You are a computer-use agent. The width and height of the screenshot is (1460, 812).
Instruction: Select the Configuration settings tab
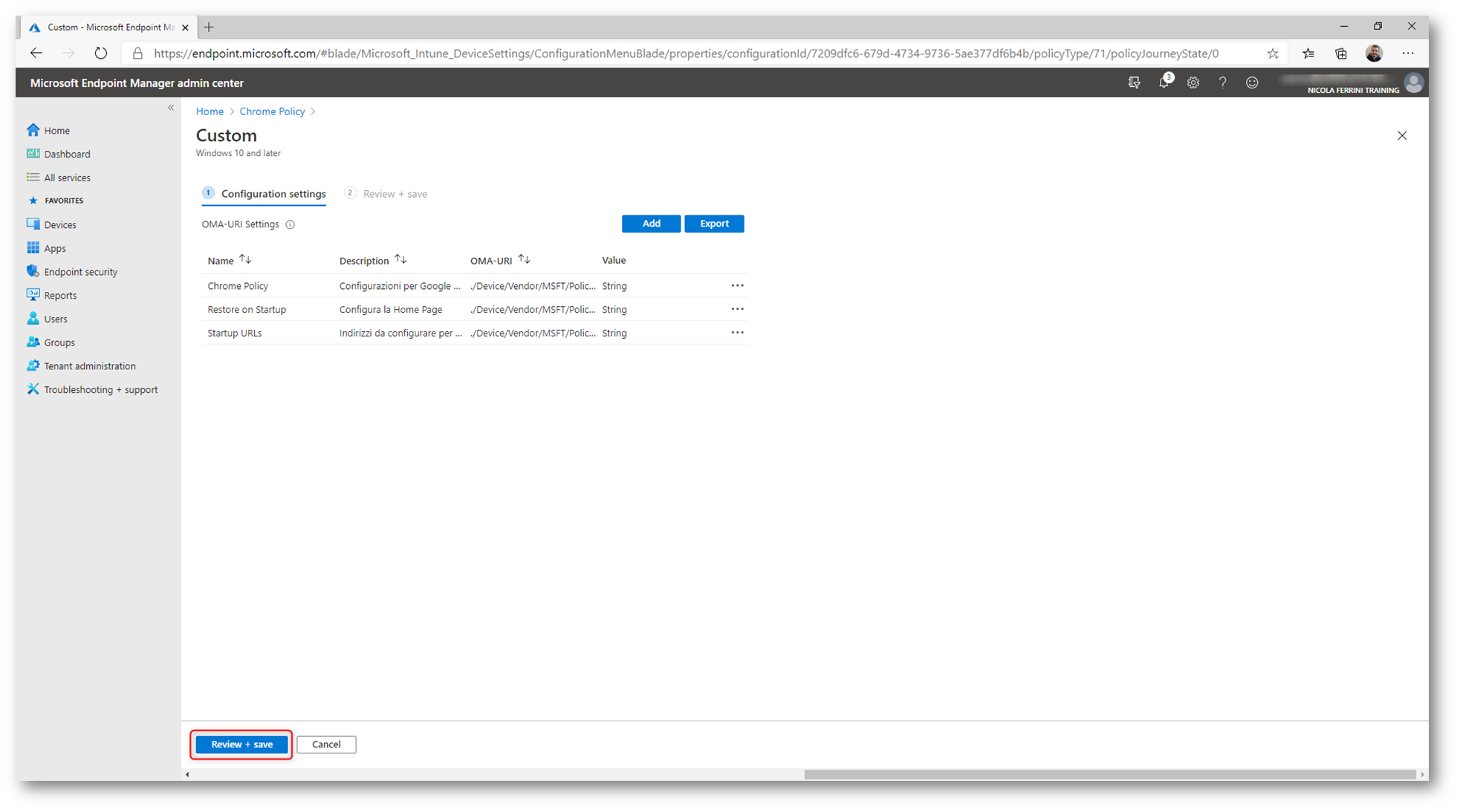tap(265, 194)
